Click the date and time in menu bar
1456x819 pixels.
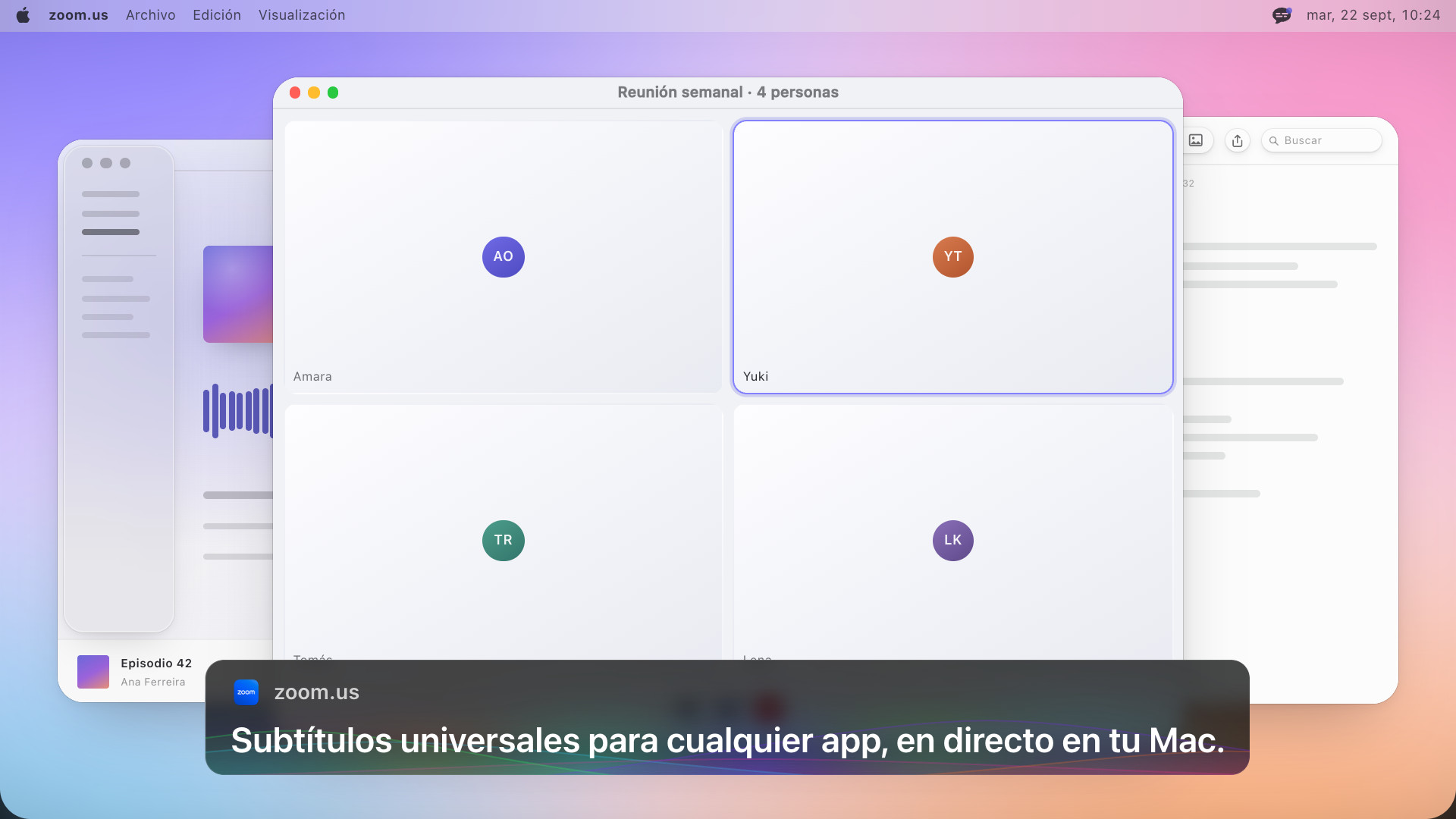coord(1373,15)
